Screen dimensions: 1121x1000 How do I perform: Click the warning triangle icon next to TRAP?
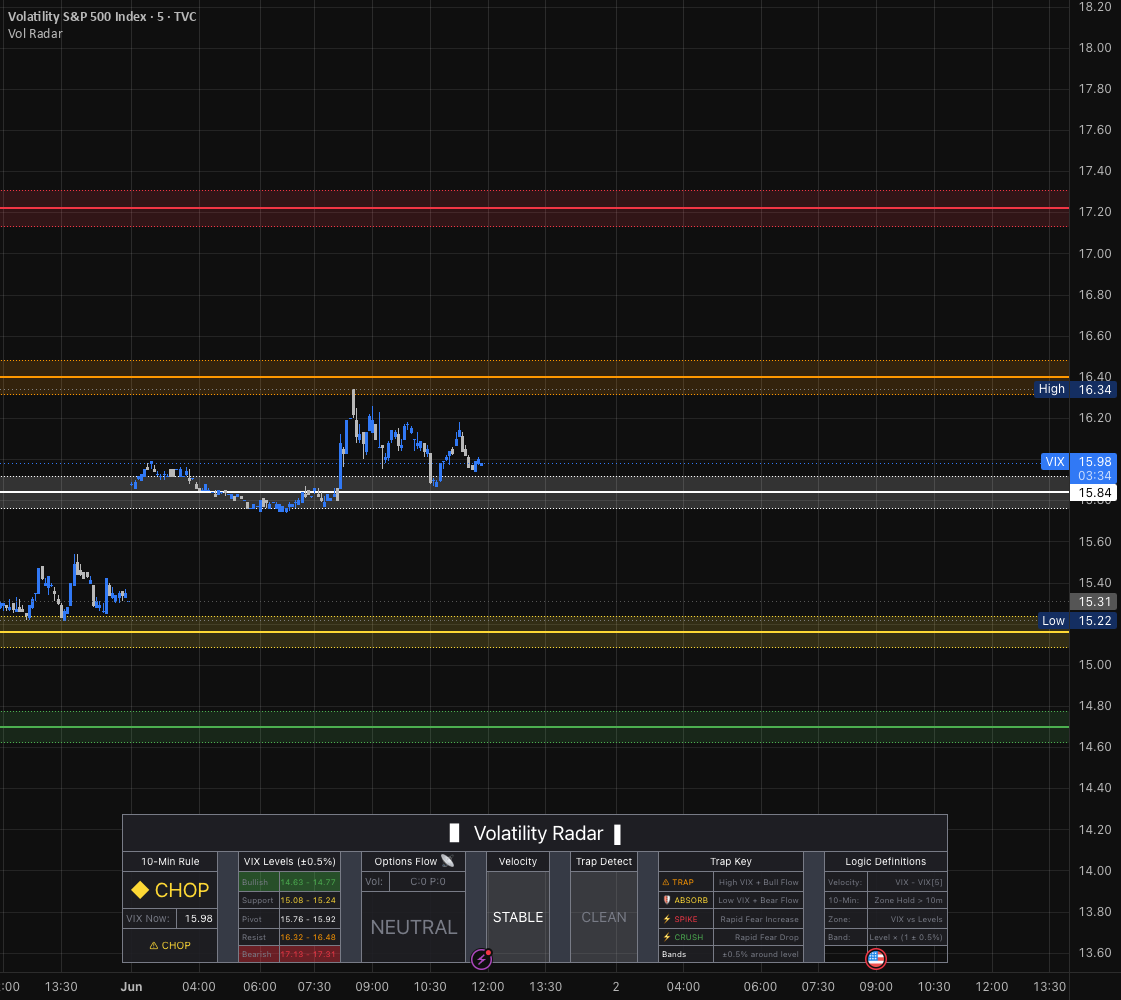pos(666,882)
